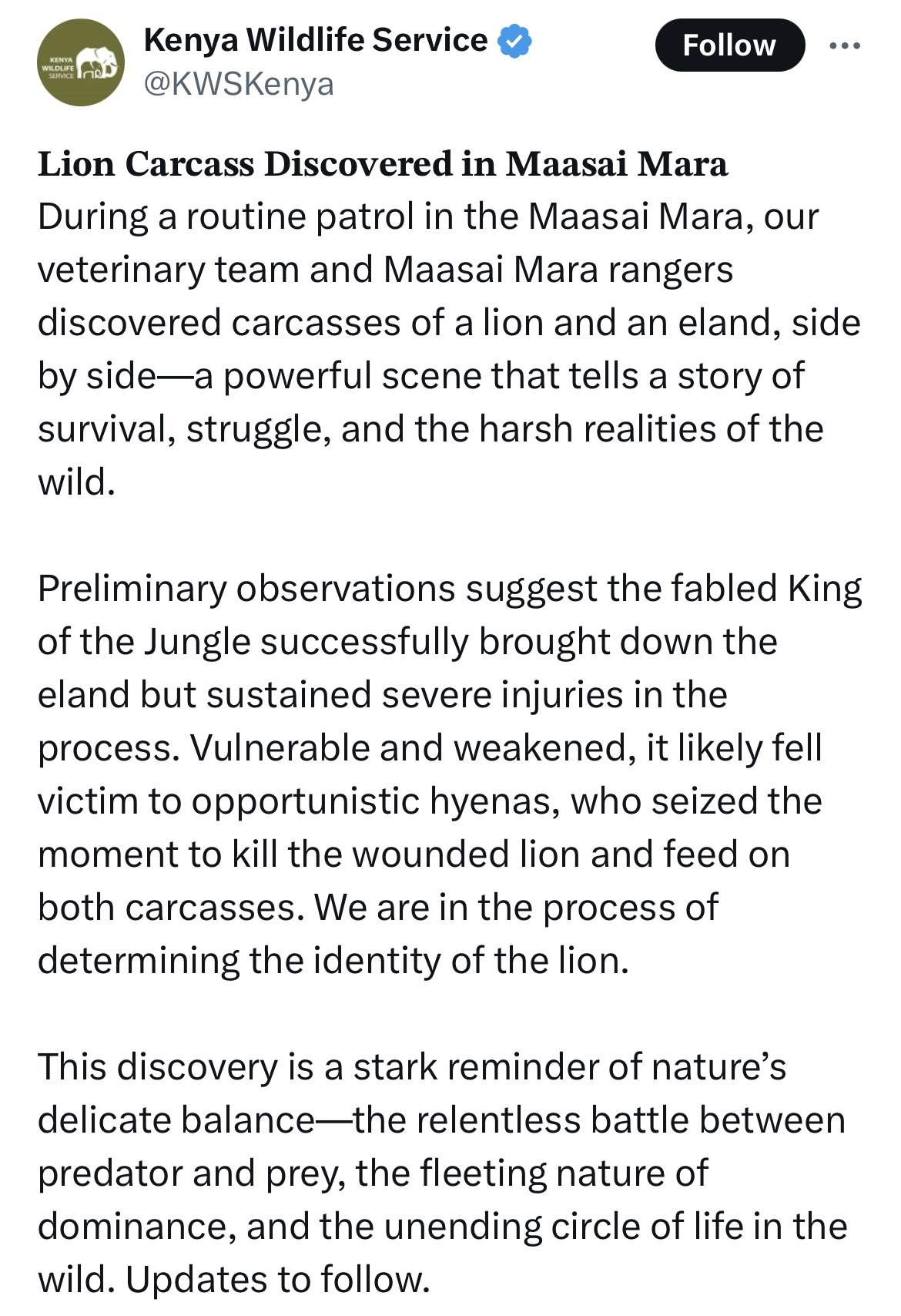
Task: Click the Kenya Wildlife Service display name
Action: (316, 40)
